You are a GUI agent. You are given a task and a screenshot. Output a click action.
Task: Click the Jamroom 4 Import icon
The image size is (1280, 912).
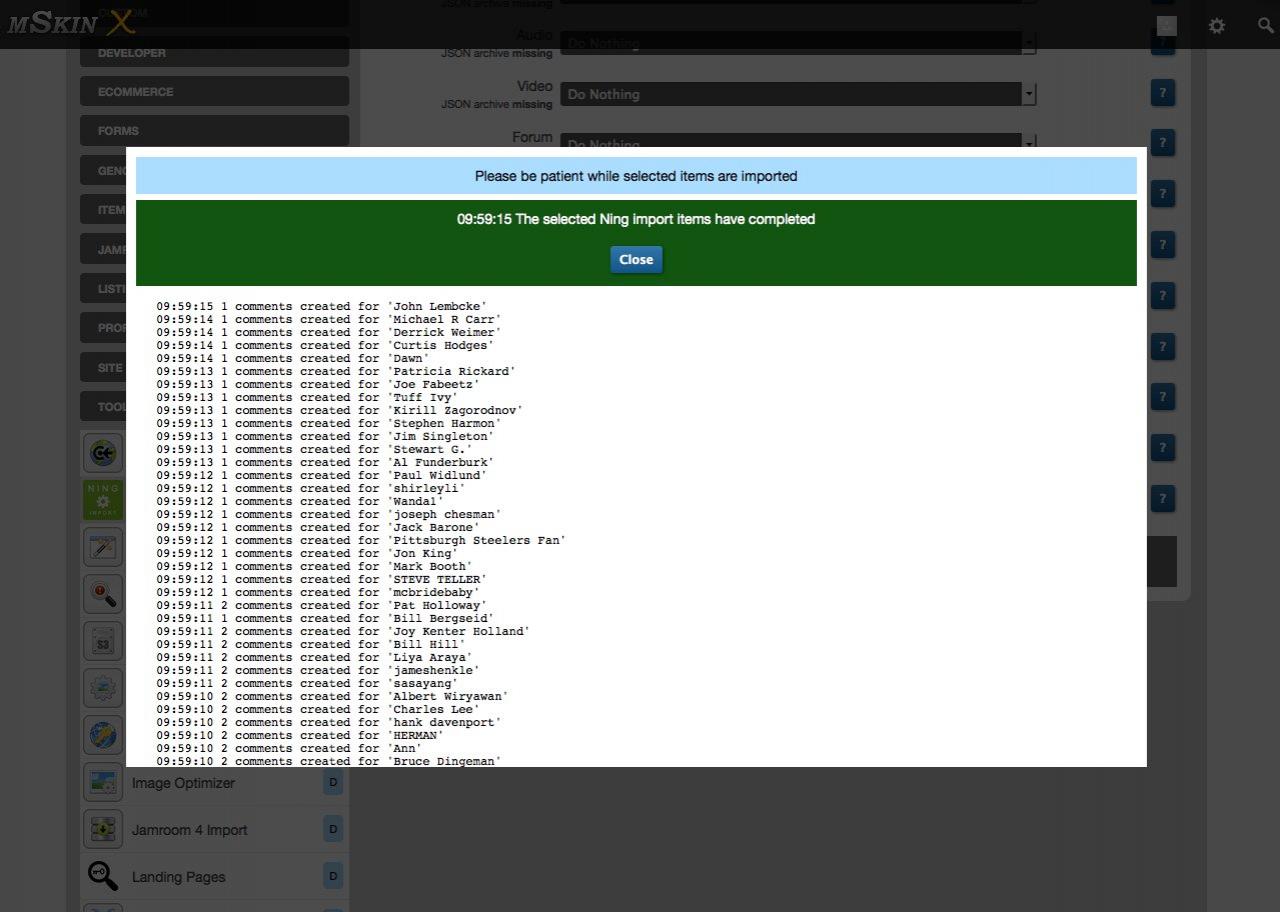(x=103, y=830)
